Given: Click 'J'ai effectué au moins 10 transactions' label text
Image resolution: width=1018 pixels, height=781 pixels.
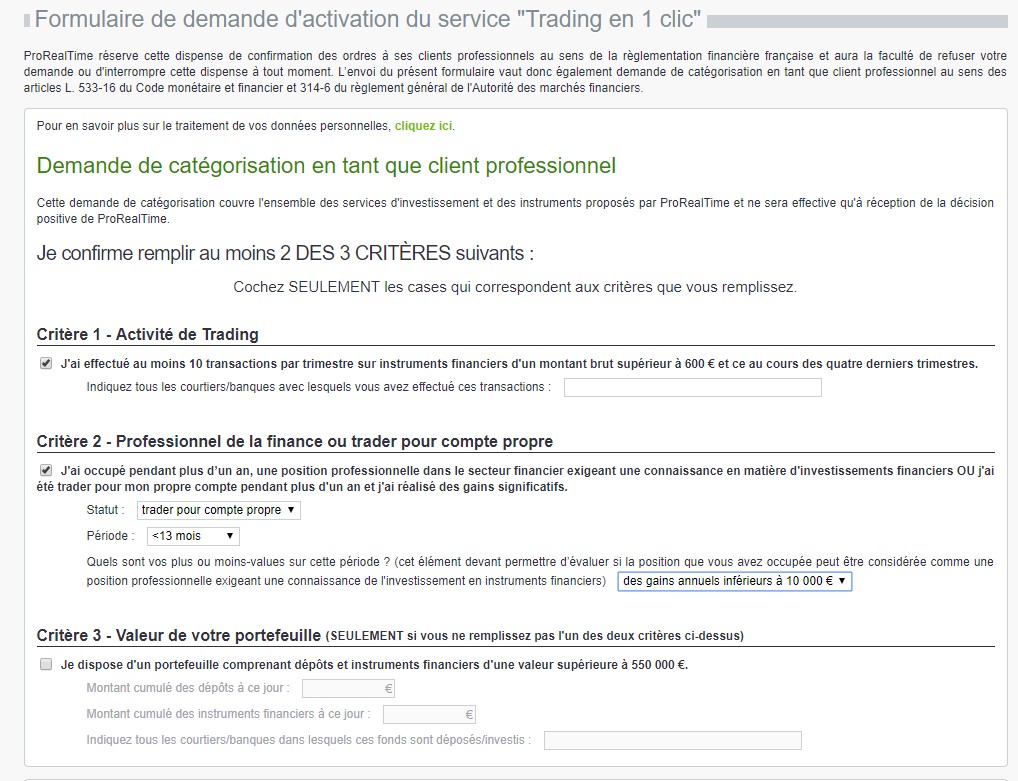Looking at the screenshot, I should (x=519, y=364).
